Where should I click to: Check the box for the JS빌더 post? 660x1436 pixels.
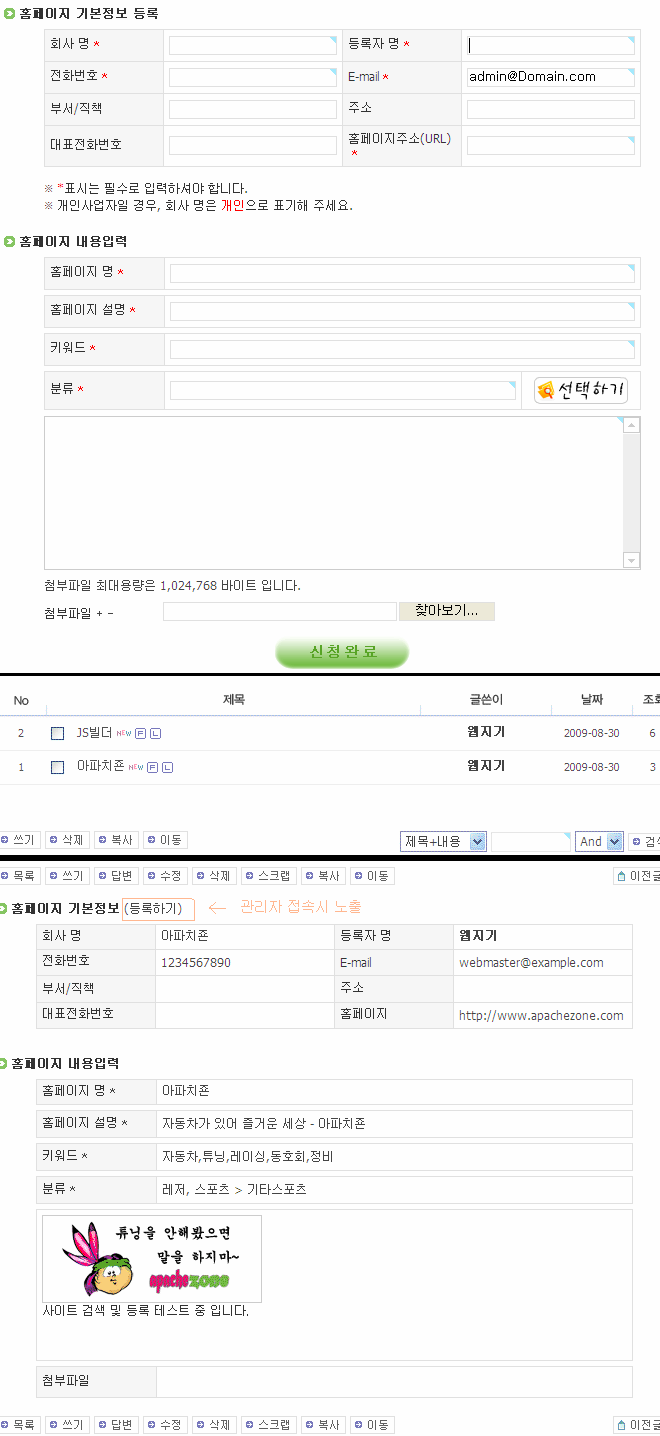[57, 733]
